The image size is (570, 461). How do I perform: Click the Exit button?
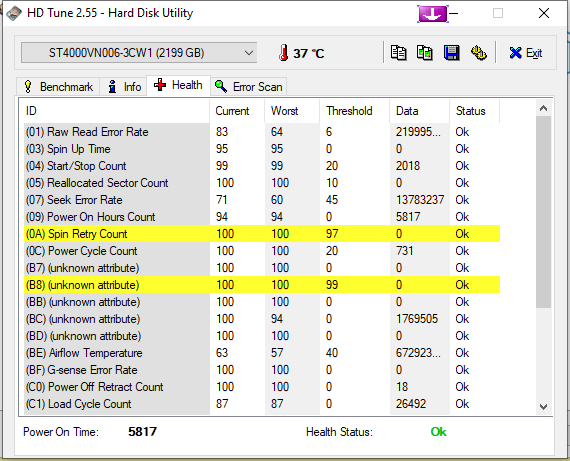point(526,53)
